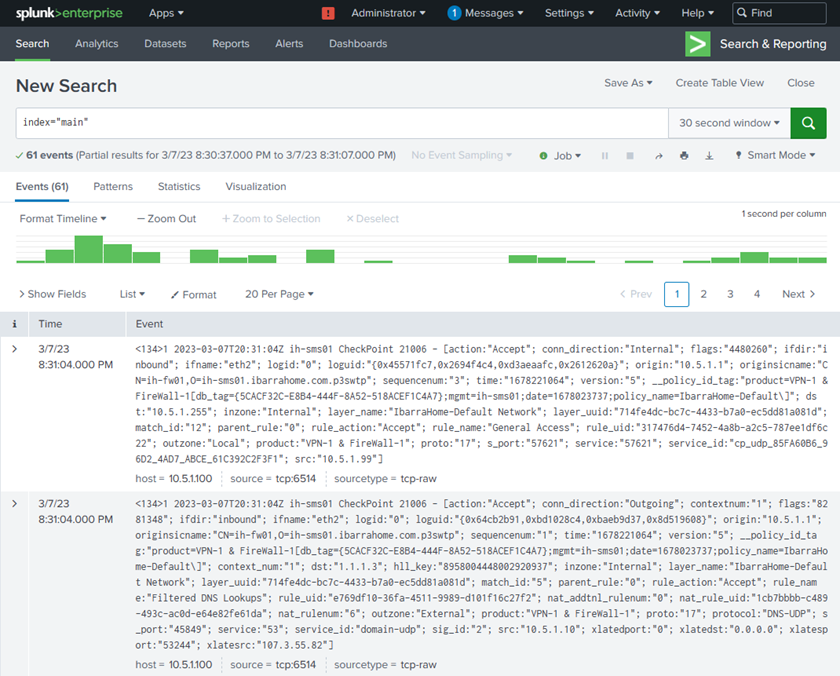
Task: Click the Search & Reporting app icon
Action: click(x=698, y=44)
